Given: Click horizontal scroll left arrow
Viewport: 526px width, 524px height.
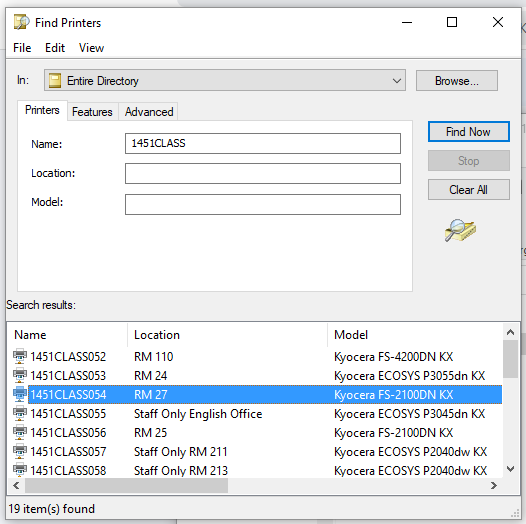Looking at the screenshot, I should click(16, 485).
